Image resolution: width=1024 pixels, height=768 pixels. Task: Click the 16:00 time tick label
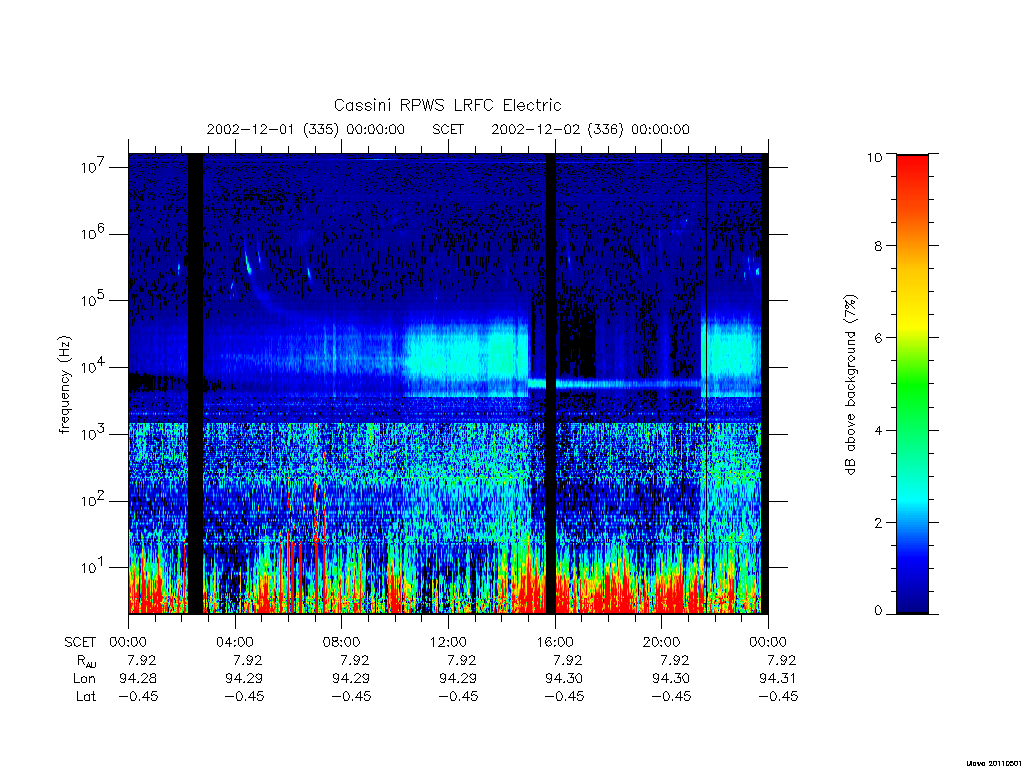tap(554, 642)
